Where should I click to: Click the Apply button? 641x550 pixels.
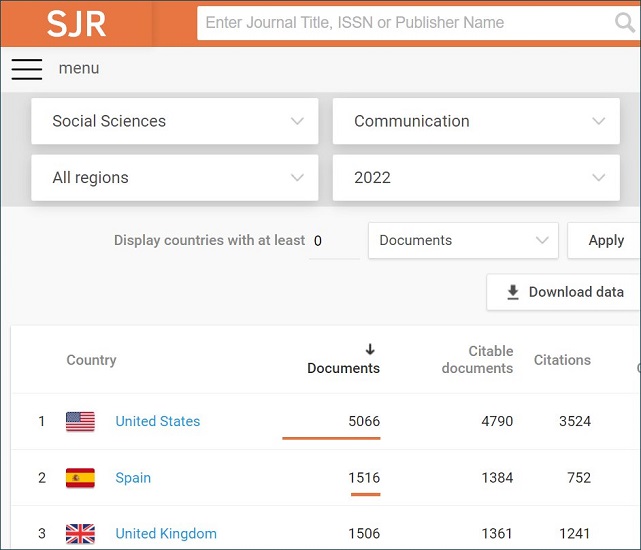pyautogui.click(x=606, y=240)
